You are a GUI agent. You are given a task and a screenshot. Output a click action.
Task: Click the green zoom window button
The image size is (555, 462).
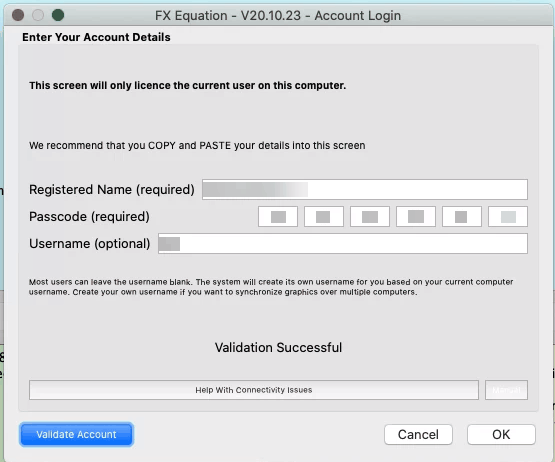tap(58, 15)
